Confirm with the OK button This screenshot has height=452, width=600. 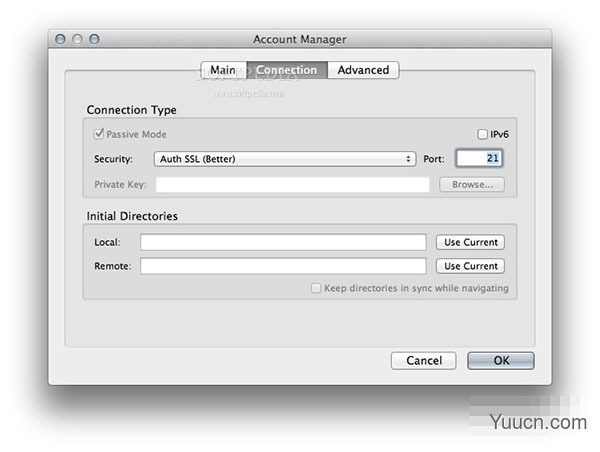point(501,361)
